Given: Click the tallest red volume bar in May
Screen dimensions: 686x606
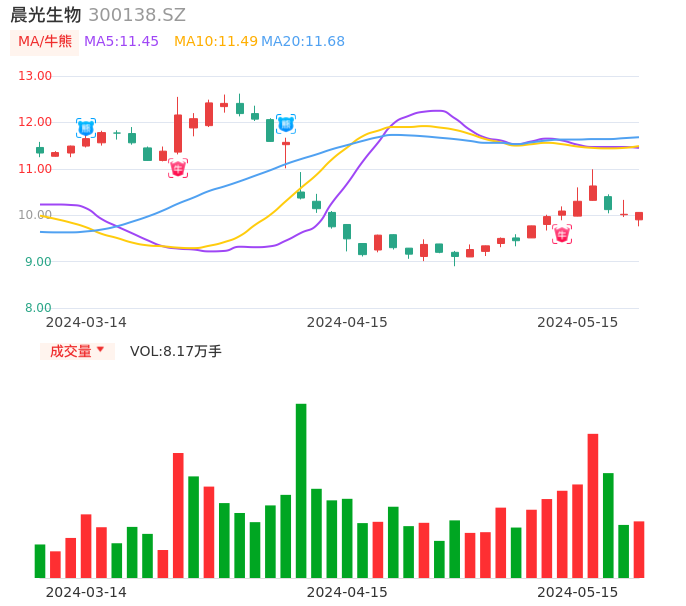Looking at the screenshot, I should 593,505.
